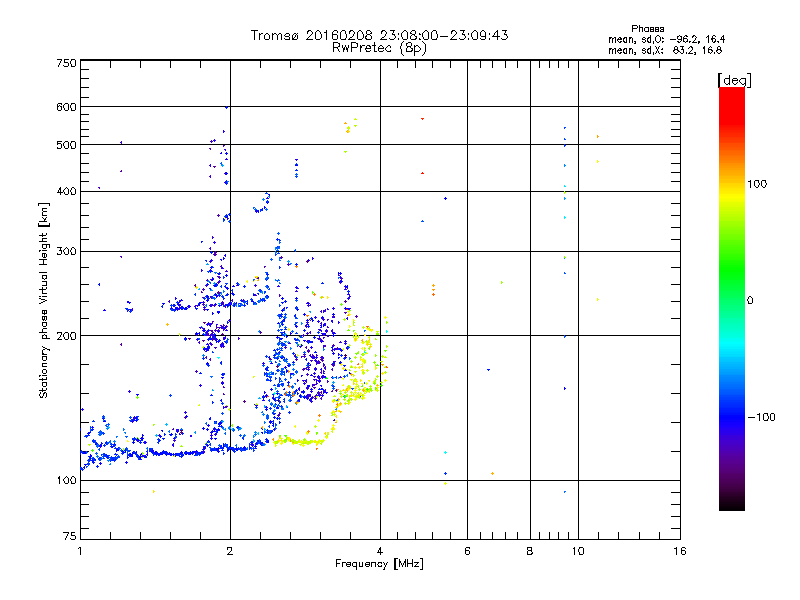Click the x-axis label "2"
The image size is (800, 600).
230,551
